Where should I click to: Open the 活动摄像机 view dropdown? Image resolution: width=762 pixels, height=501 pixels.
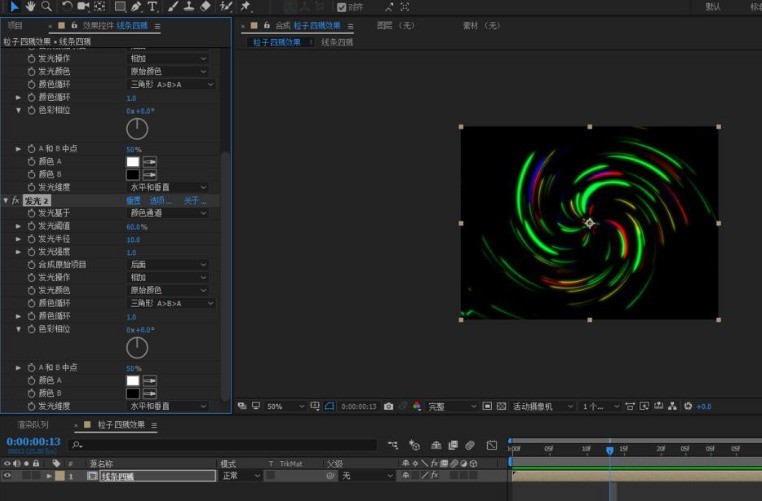[542, 406]
